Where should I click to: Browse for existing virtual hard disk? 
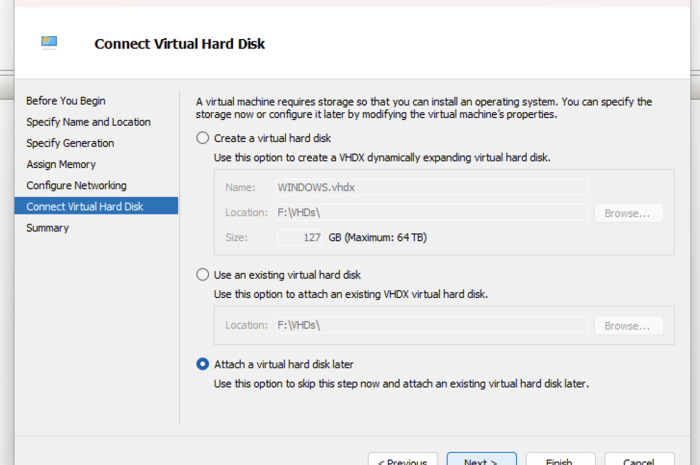[628, 326]
